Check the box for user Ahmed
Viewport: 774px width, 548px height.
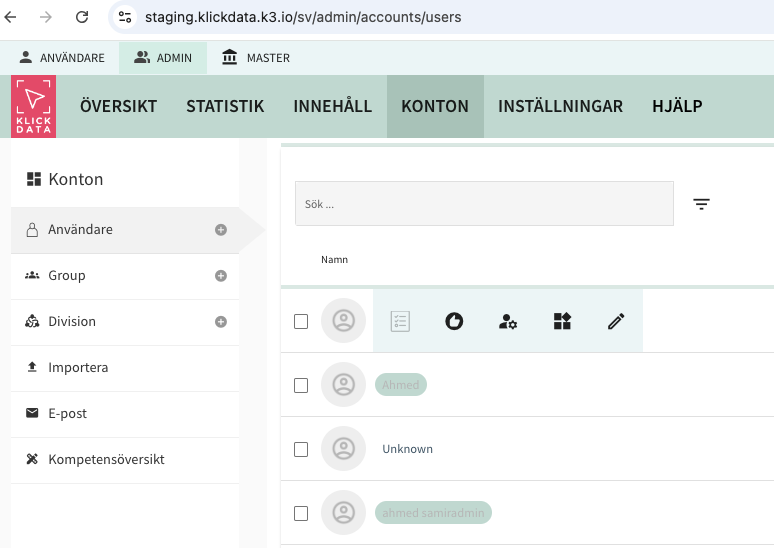pos(301,385)
